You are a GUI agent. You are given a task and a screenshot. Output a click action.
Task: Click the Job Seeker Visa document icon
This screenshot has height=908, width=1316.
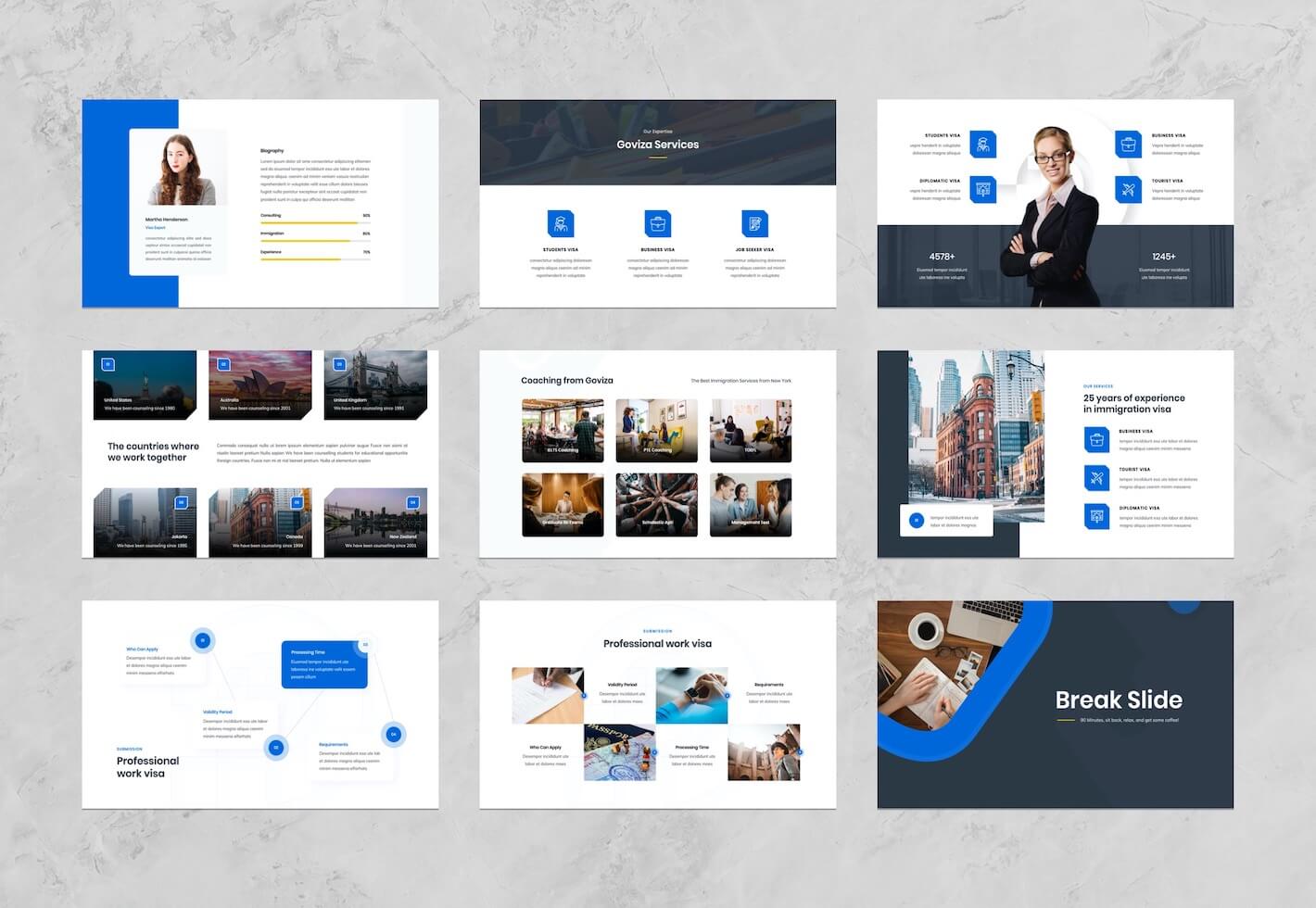pos(754,223)
